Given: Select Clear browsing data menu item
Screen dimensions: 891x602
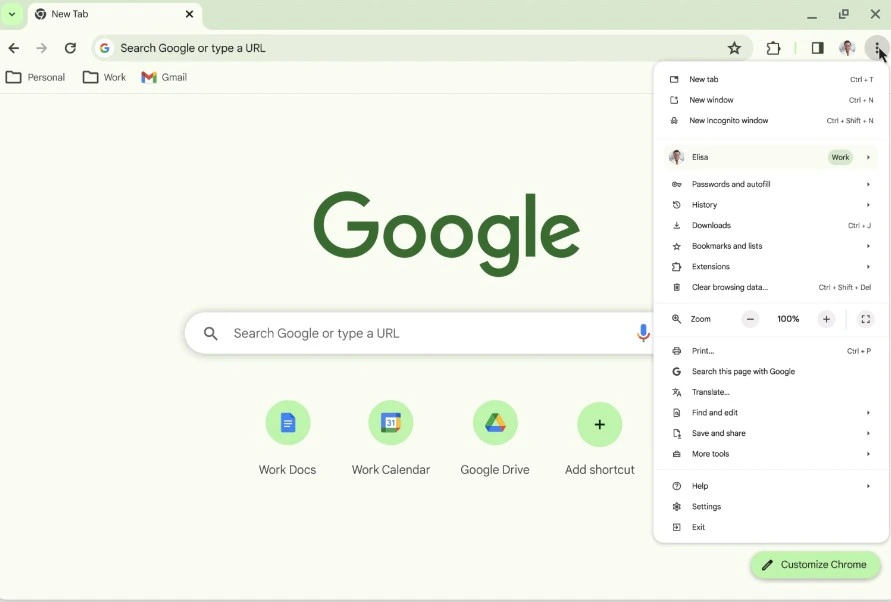Looking at the screenshot, I should [x=771, y=287].
